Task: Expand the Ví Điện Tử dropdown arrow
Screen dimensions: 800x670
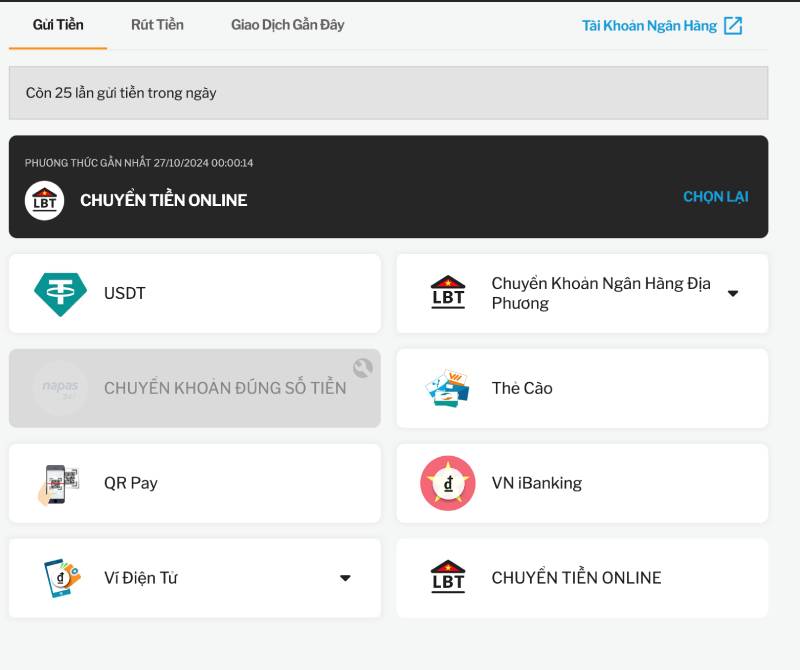Action: click(345, 578)
